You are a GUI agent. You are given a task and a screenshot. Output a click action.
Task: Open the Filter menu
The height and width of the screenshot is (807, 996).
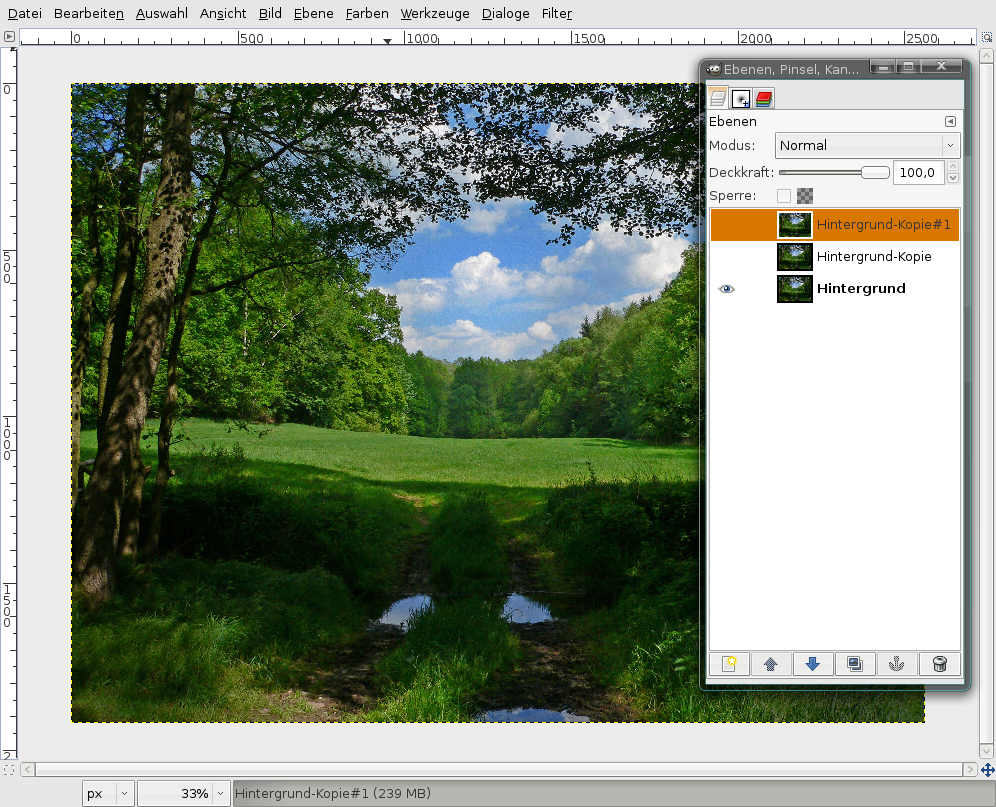pos(556,13)
